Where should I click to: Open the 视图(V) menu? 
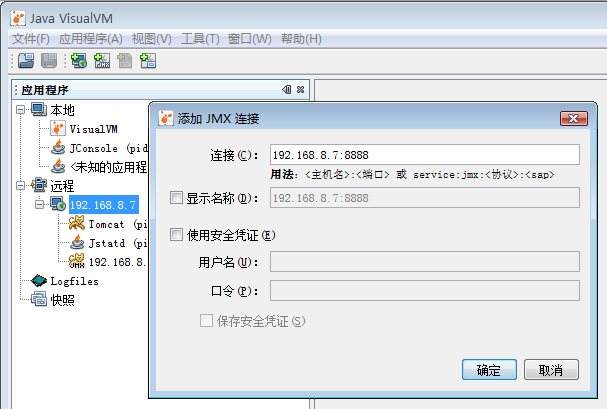pos(151,39)
